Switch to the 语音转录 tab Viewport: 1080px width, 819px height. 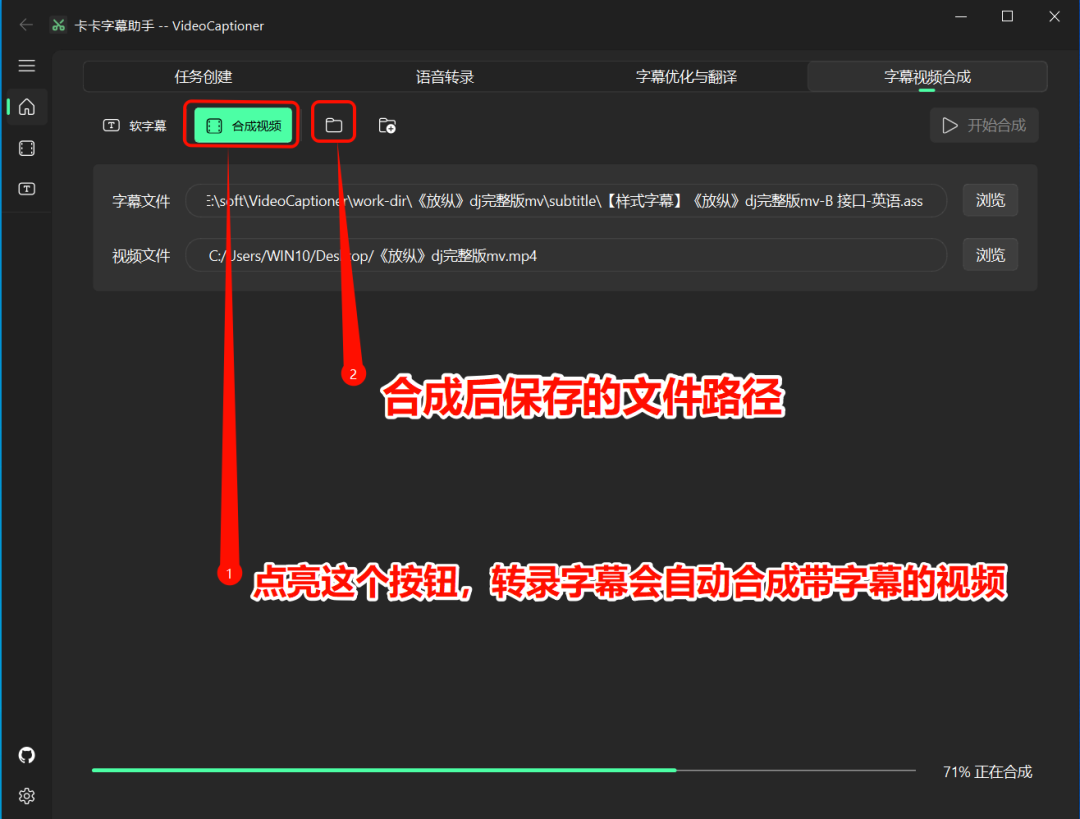445,76
